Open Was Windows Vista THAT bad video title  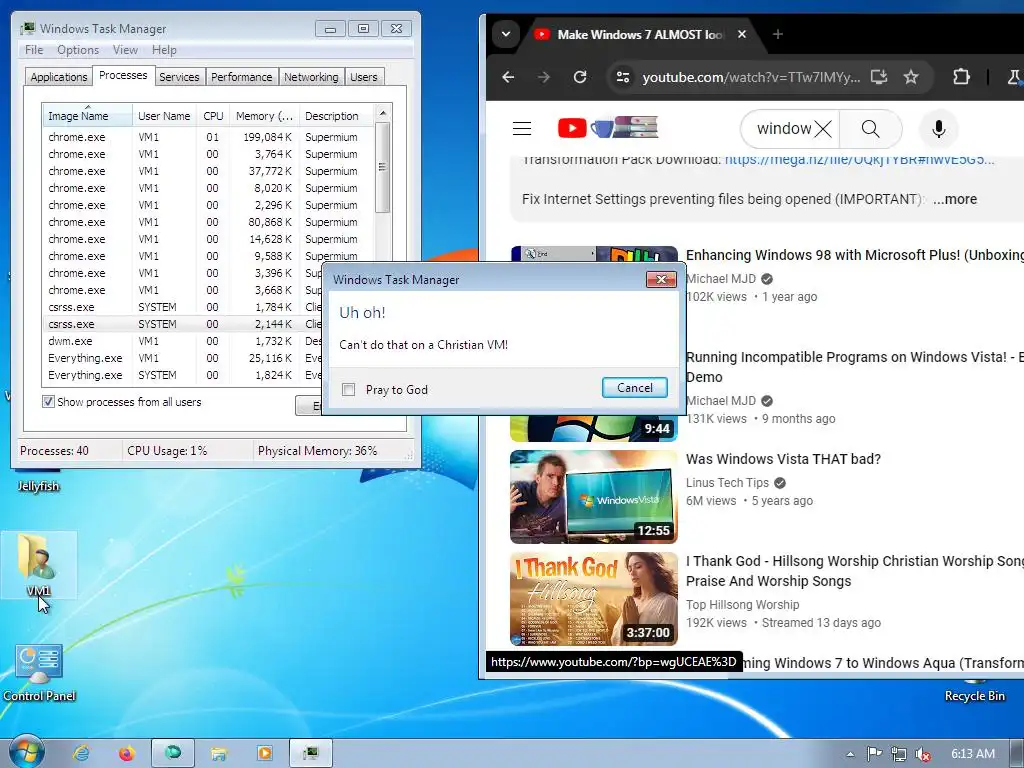pos(783,459)
